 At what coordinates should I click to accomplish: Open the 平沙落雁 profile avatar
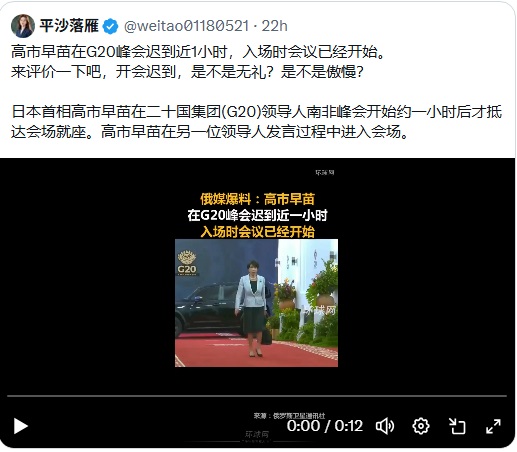[x=23, y=26]
